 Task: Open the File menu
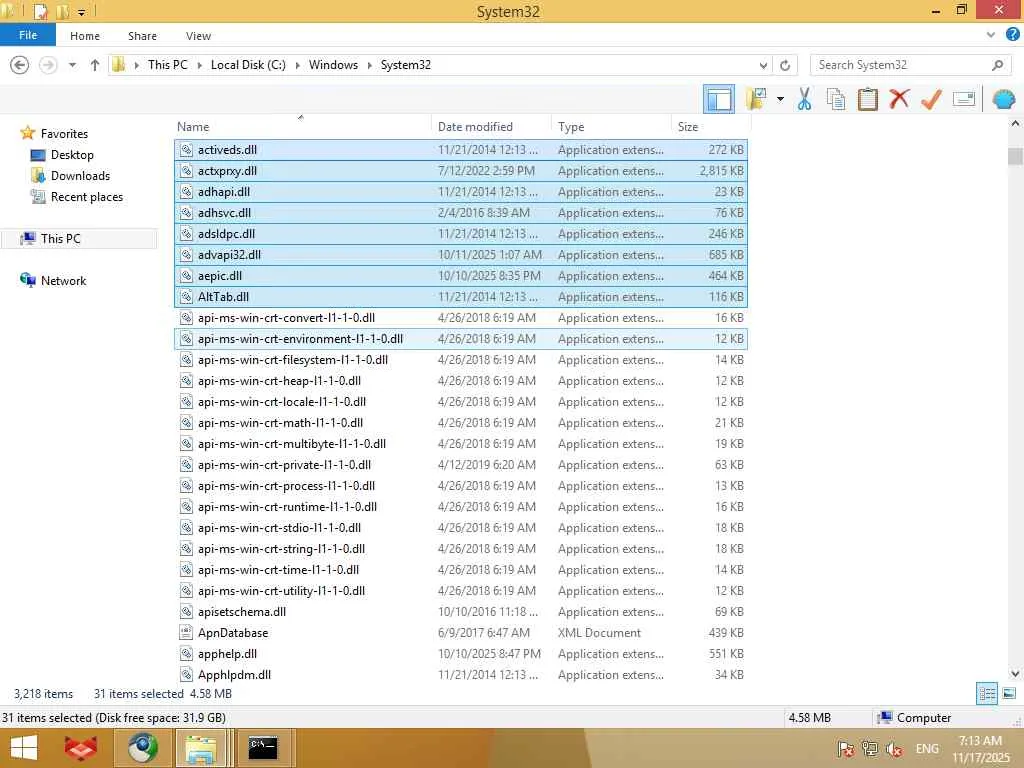click(x=28, y=35)
